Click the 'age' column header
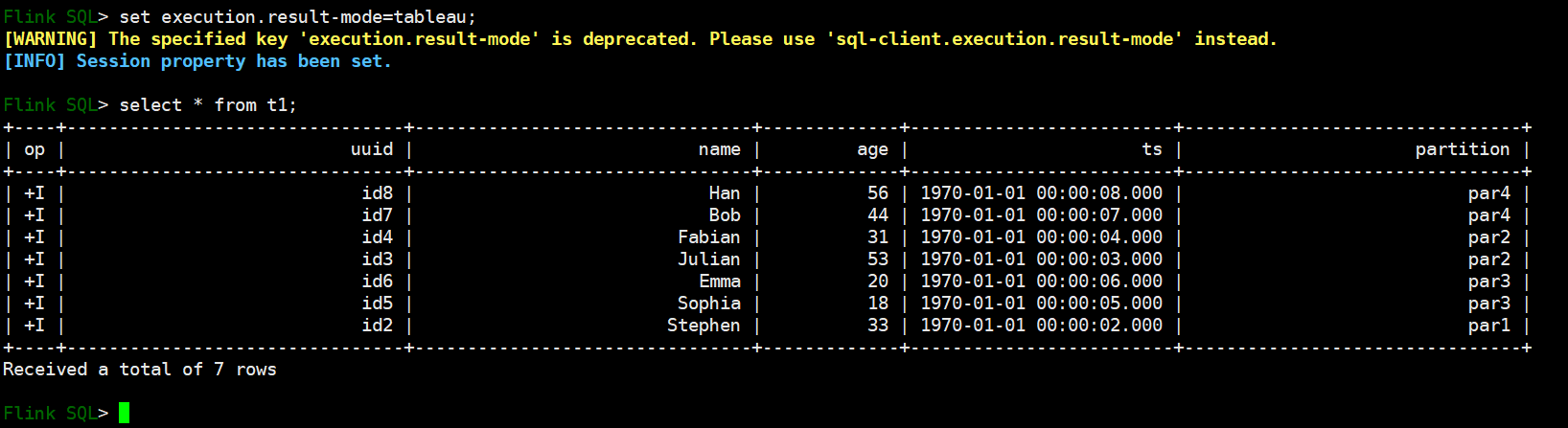The width and height of the screenshot is (1568, 428). [872, 149]
